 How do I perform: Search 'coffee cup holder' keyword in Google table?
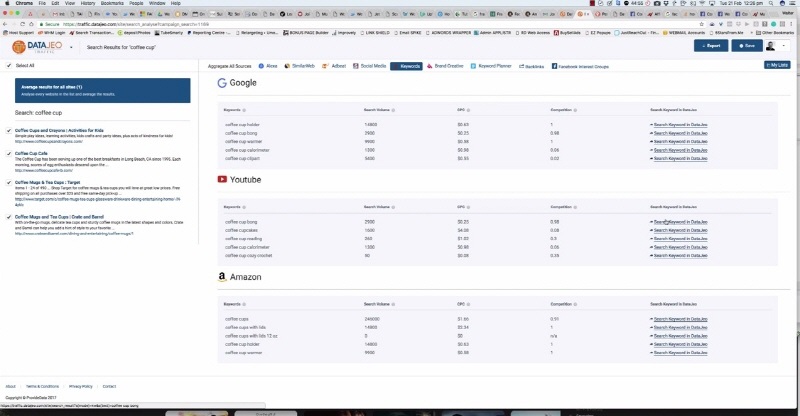coord(681,125)
